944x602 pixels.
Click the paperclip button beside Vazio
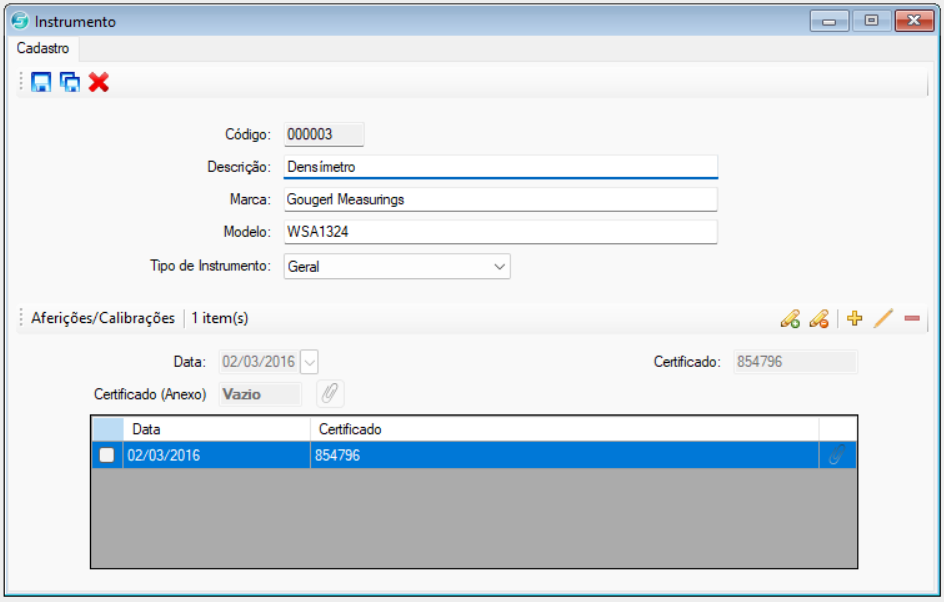330,394
